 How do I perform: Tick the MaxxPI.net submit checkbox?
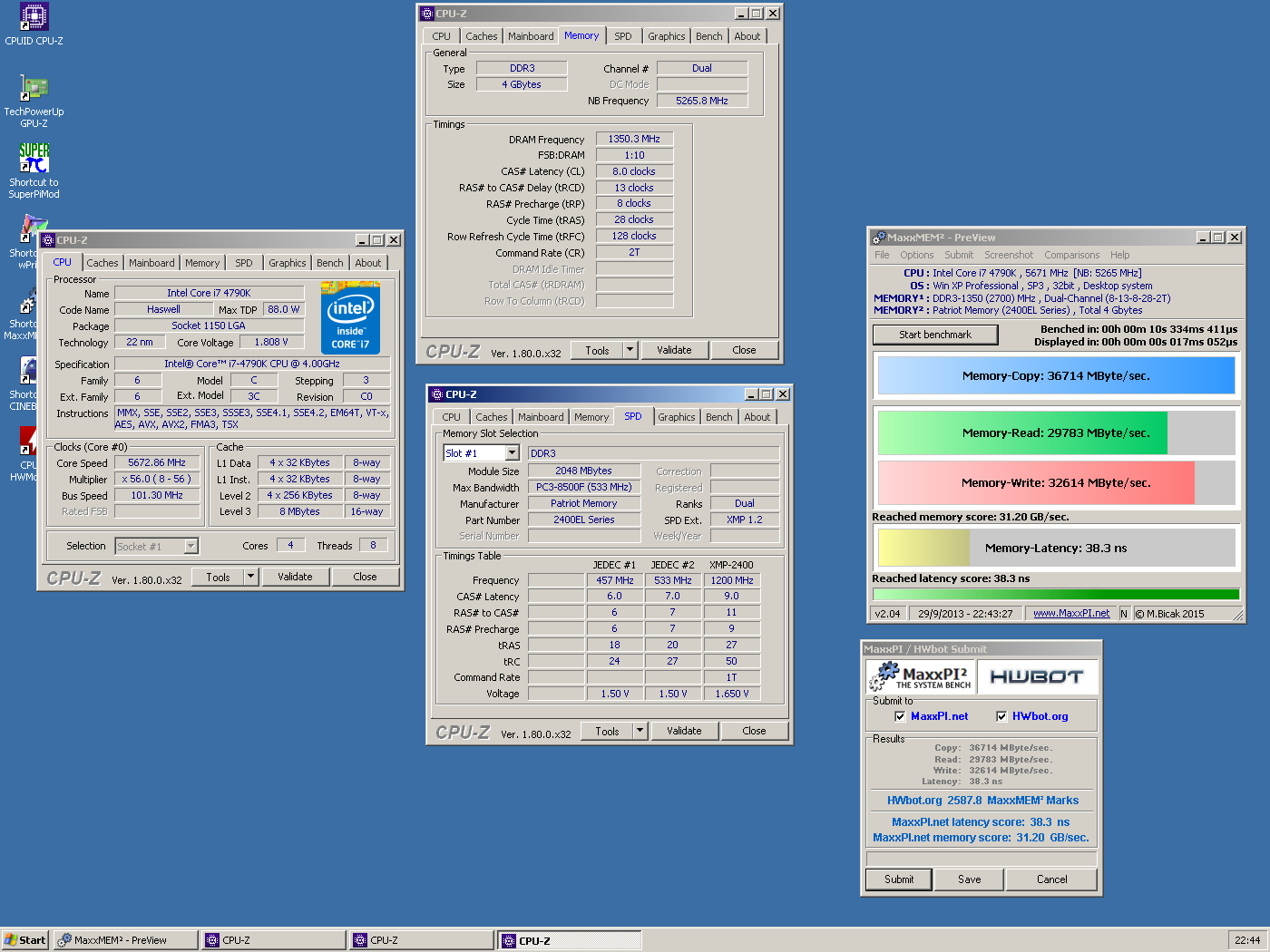tap(900, 716)
